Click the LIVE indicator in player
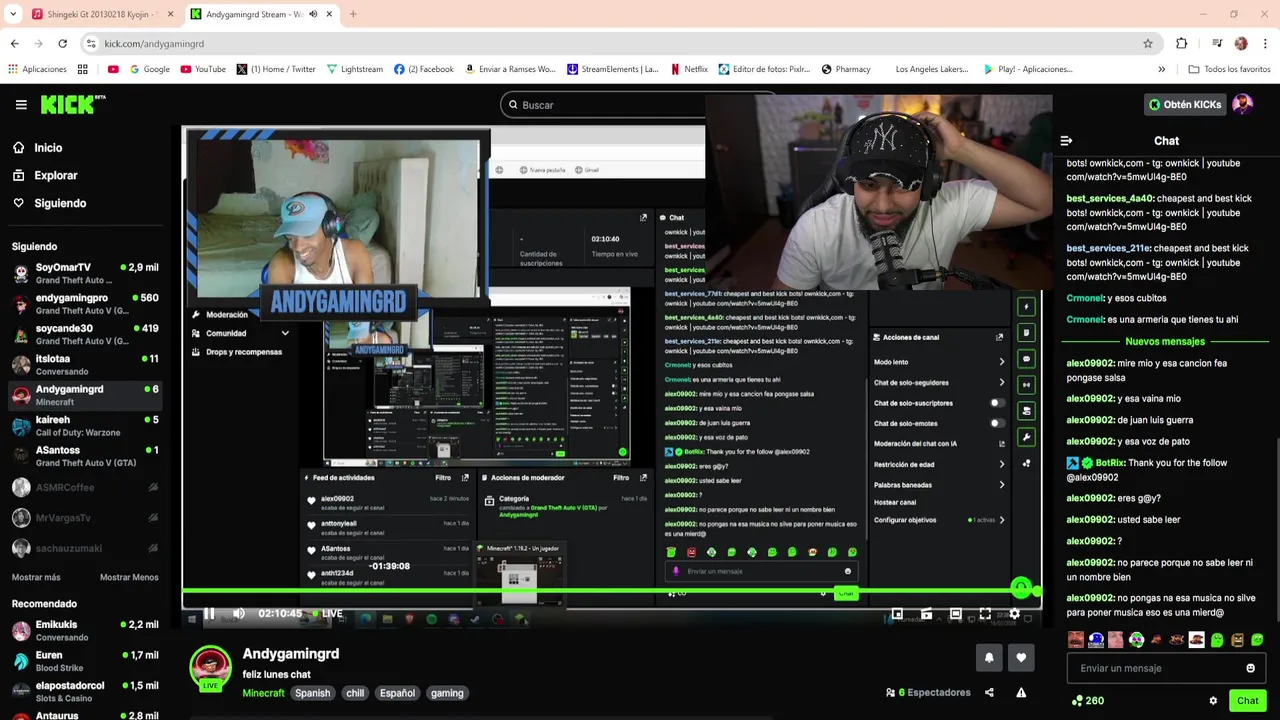The height and width of the screenshot is (720, 1280). (x=328, y=613)
